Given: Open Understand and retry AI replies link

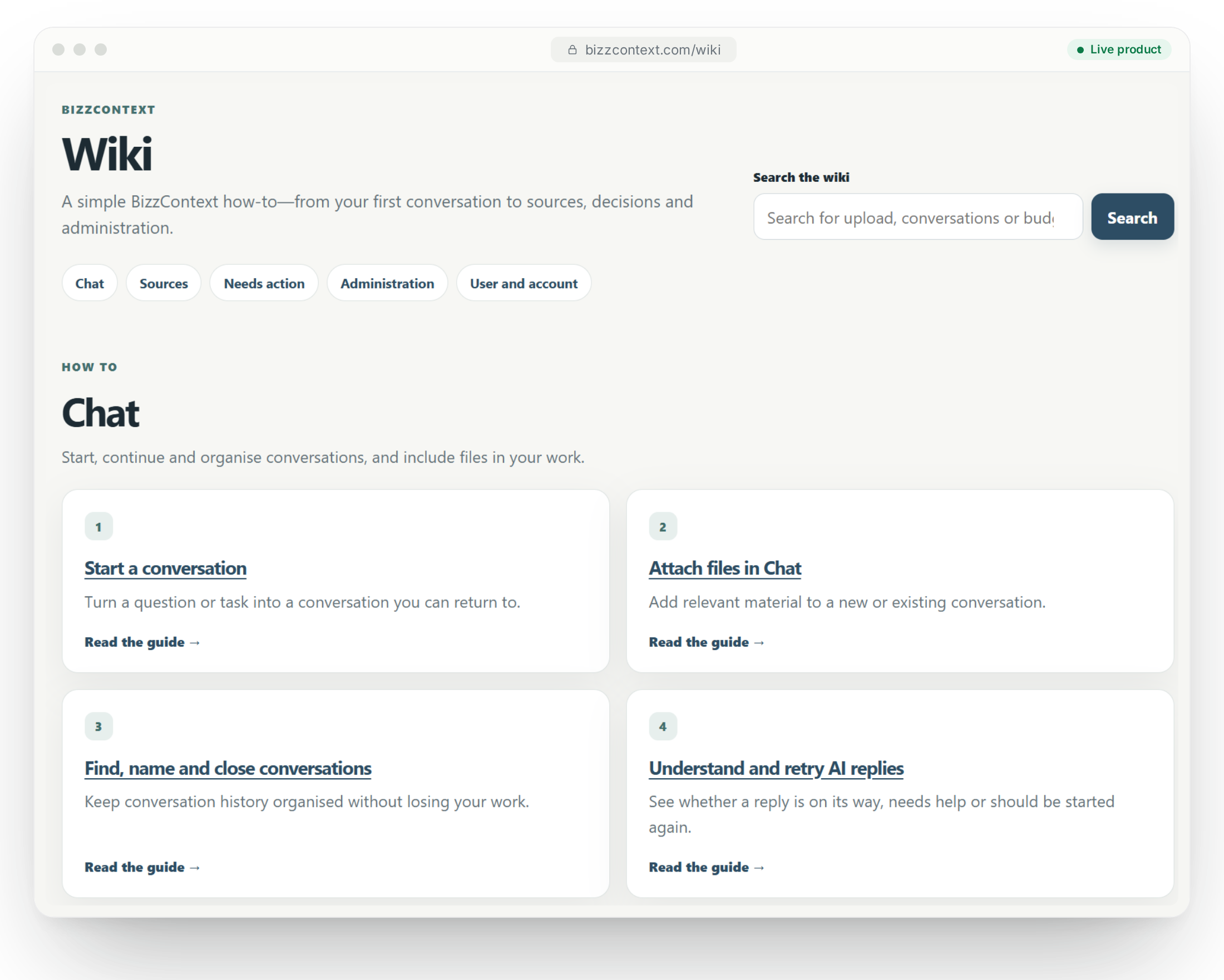Looking at the screenshot, I should (x=776, y=768).
